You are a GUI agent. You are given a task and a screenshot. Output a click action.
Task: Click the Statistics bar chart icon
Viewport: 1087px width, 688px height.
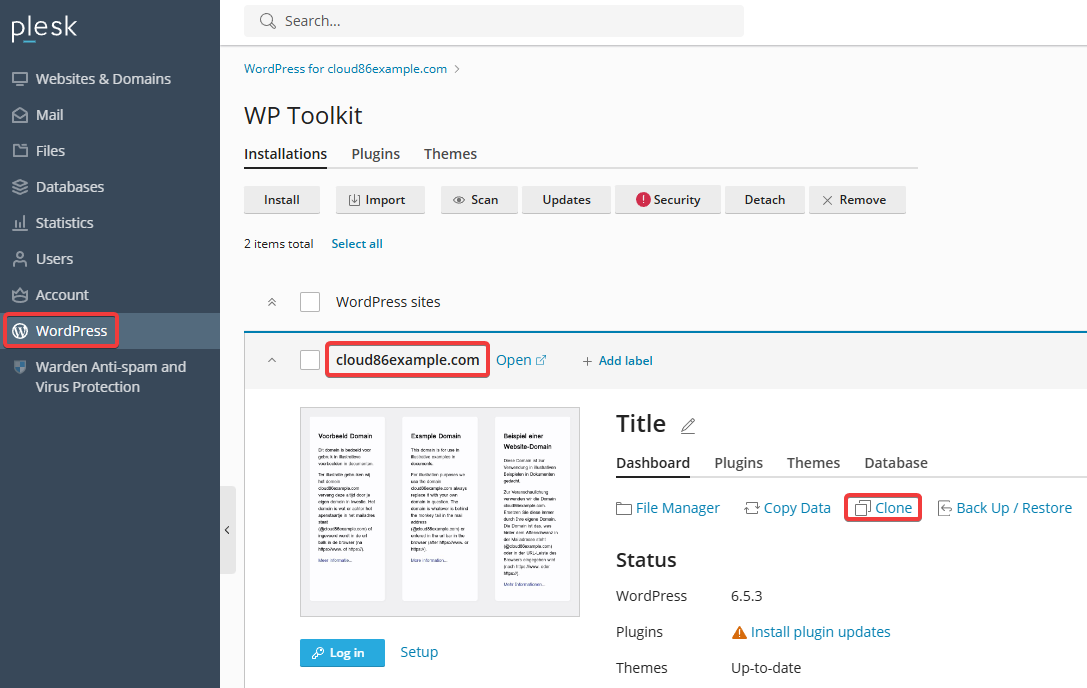[20, 223]
